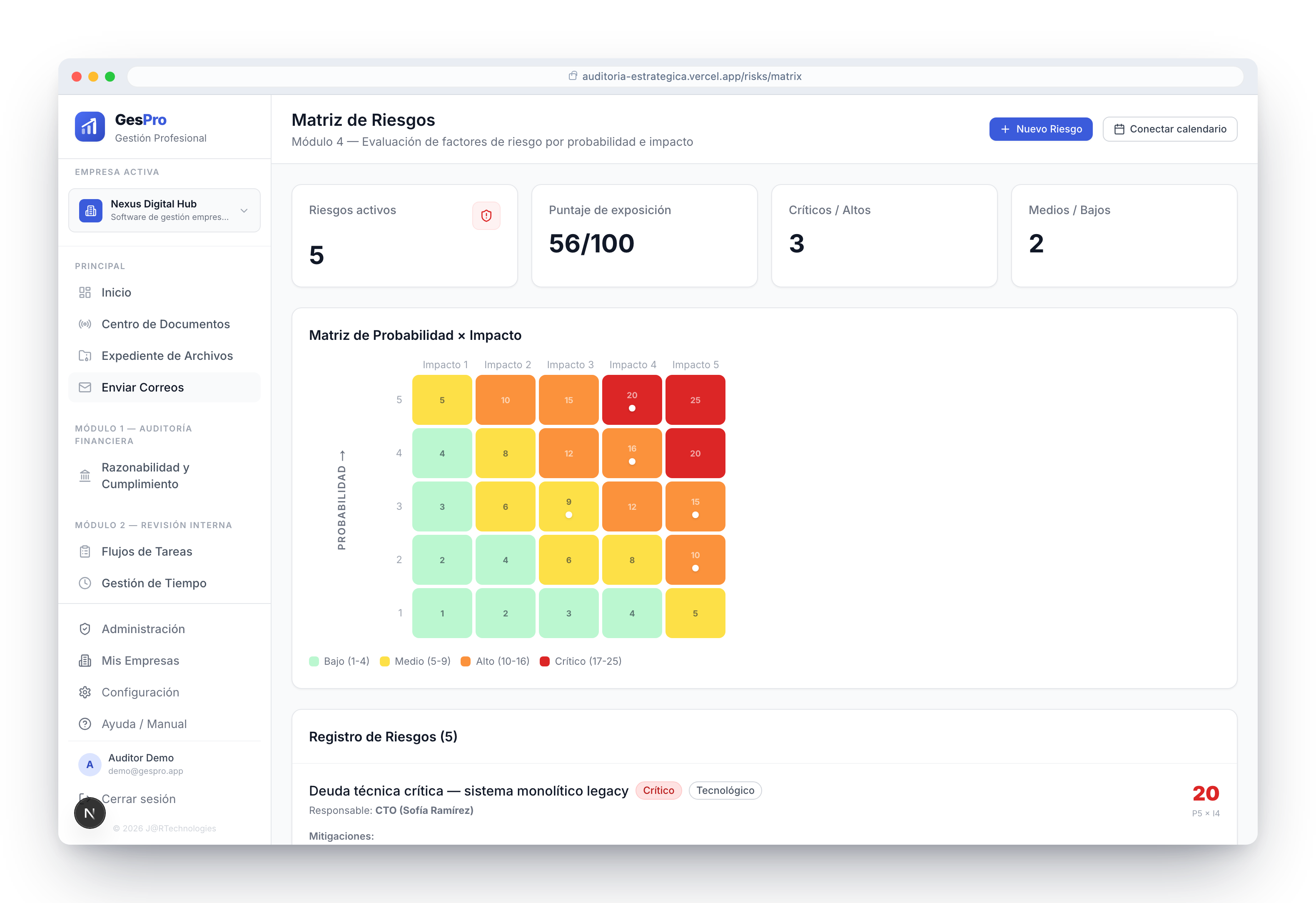
Task: Click the Gestión de Tiempo clock icon
Action: [x=85, y=584]
